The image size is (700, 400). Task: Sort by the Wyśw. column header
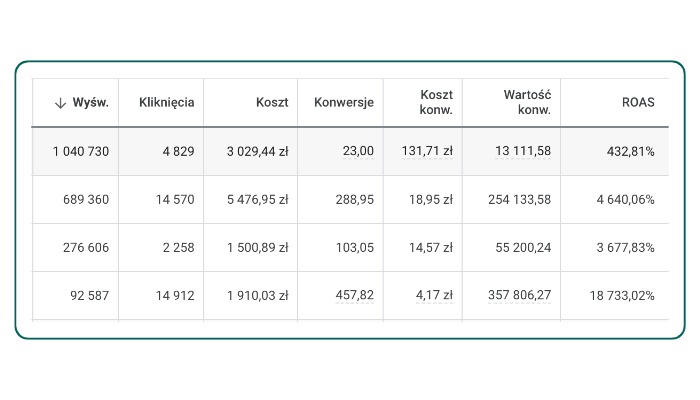click(91, 102)
